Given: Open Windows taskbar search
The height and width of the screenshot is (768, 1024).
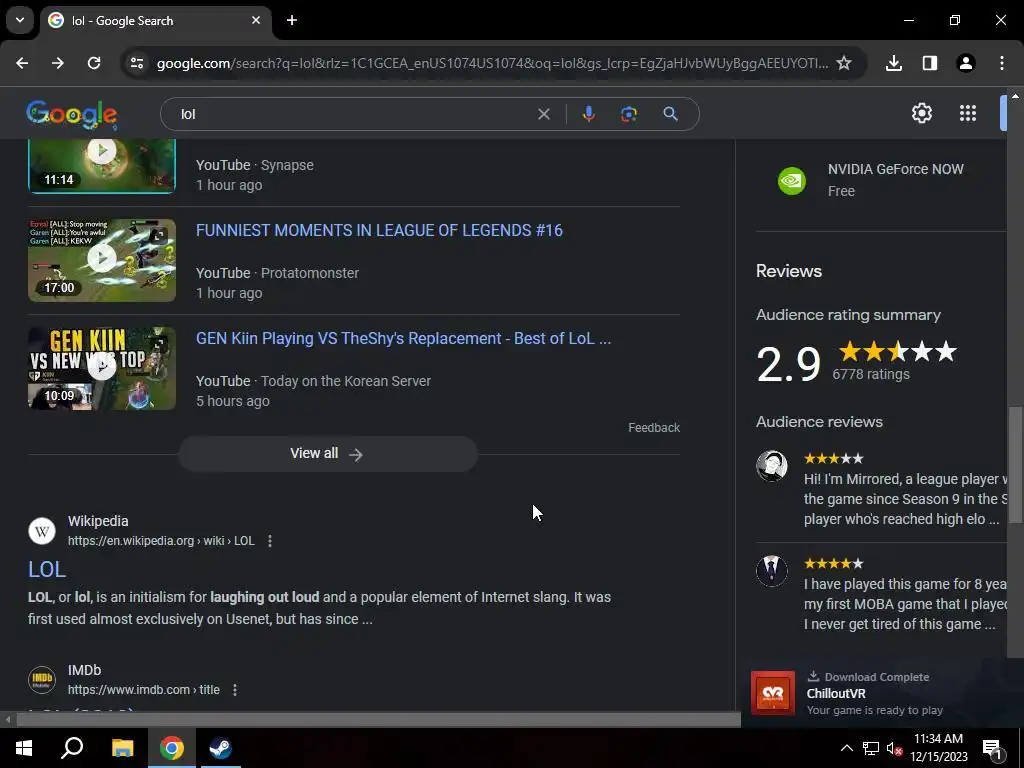Looking at the screenshot, I should [72, 748].
